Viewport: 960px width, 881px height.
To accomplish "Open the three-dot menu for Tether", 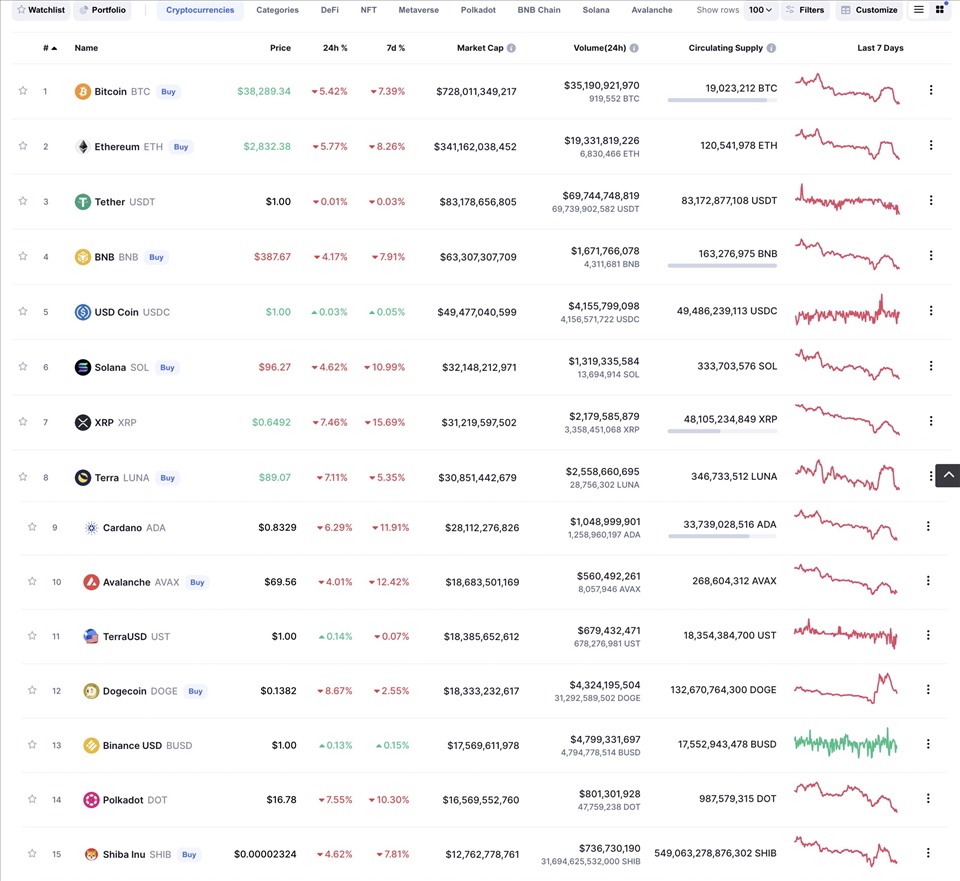I will pyautogui.click(x=930, y=200).
